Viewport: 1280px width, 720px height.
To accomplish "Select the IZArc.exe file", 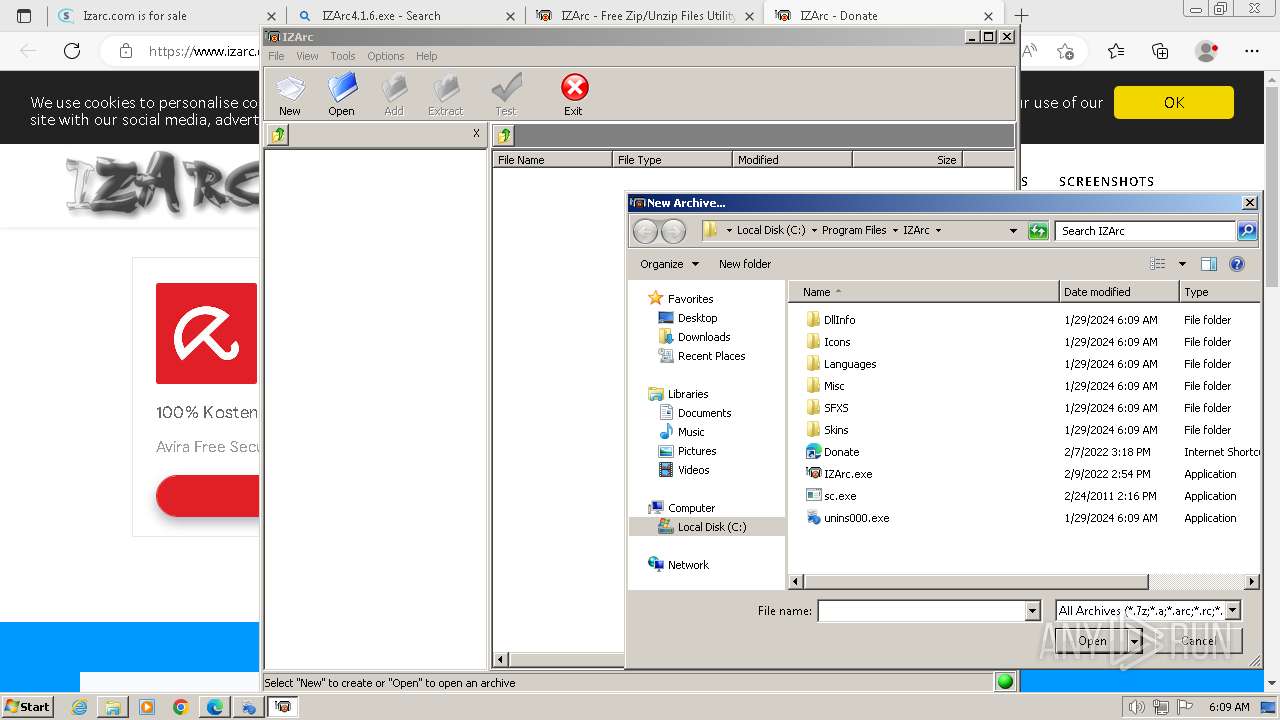I will (839, 474).
